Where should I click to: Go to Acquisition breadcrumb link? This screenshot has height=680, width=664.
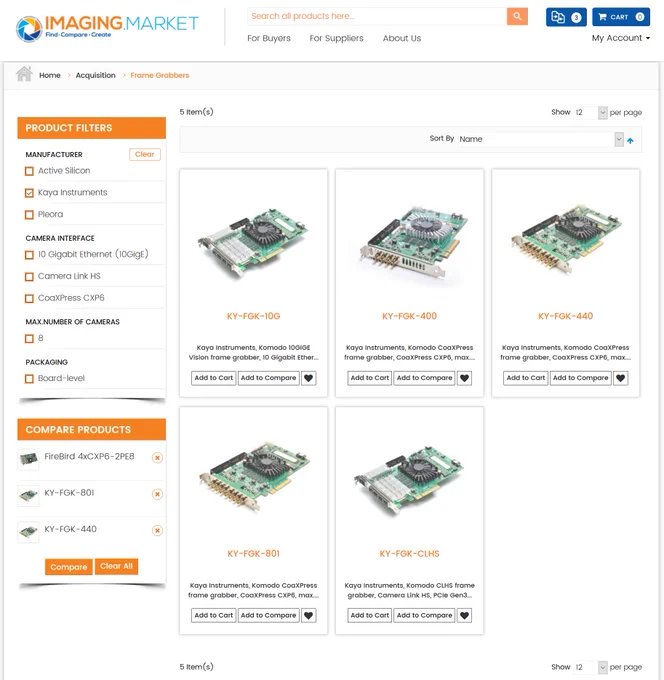click(95, 75)
